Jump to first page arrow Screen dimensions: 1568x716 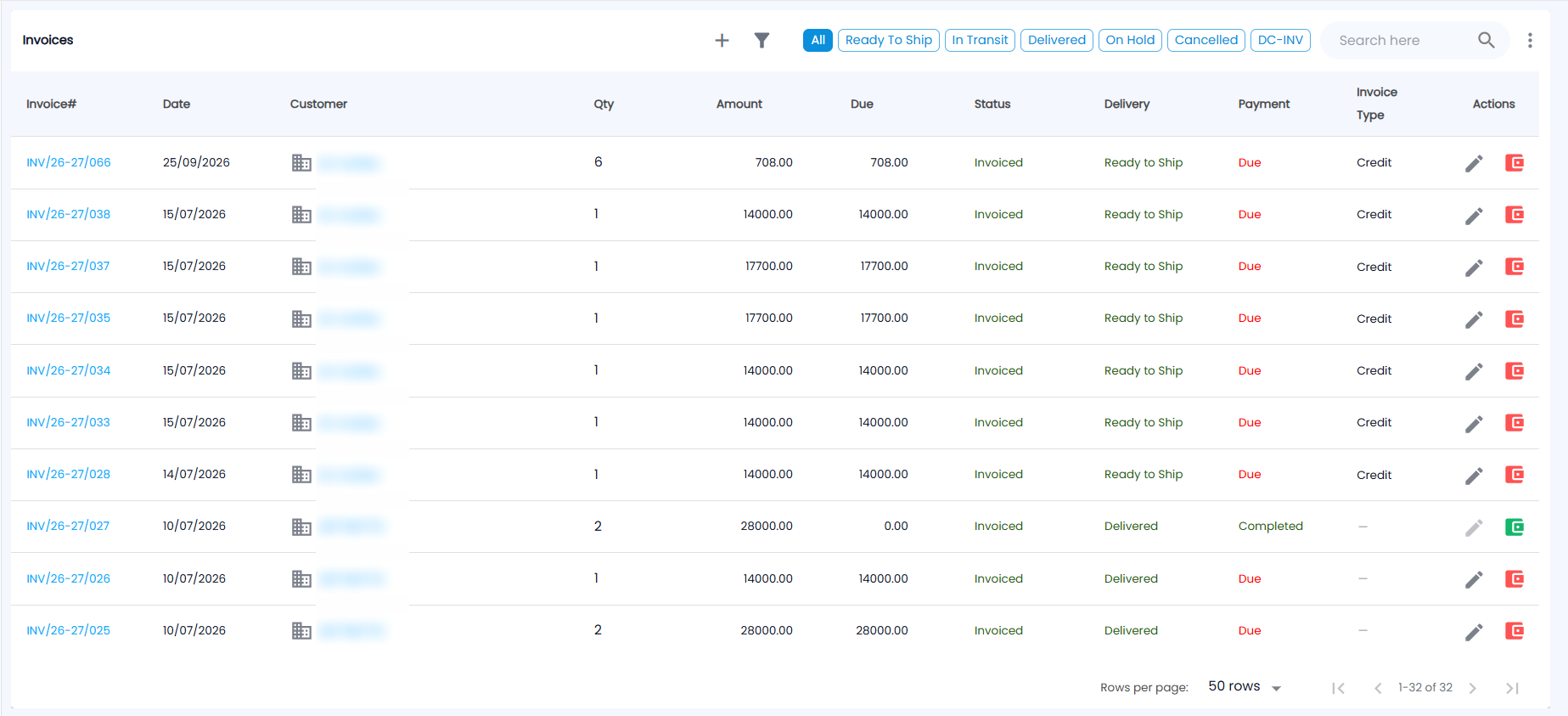coord(1338,688)
